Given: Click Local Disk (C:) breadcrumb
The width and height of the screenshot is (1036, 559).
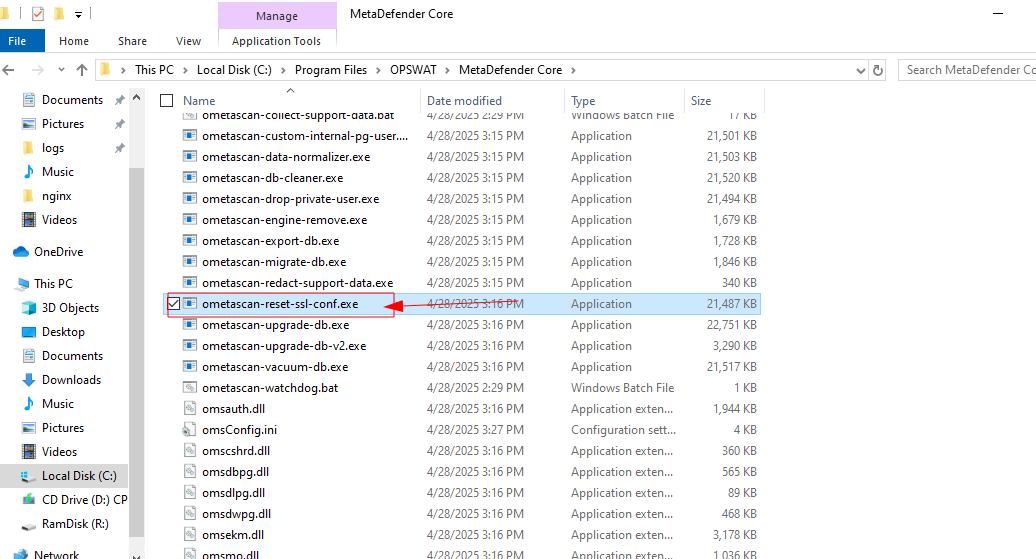Looking at the screenshot, I should [234, 70].
